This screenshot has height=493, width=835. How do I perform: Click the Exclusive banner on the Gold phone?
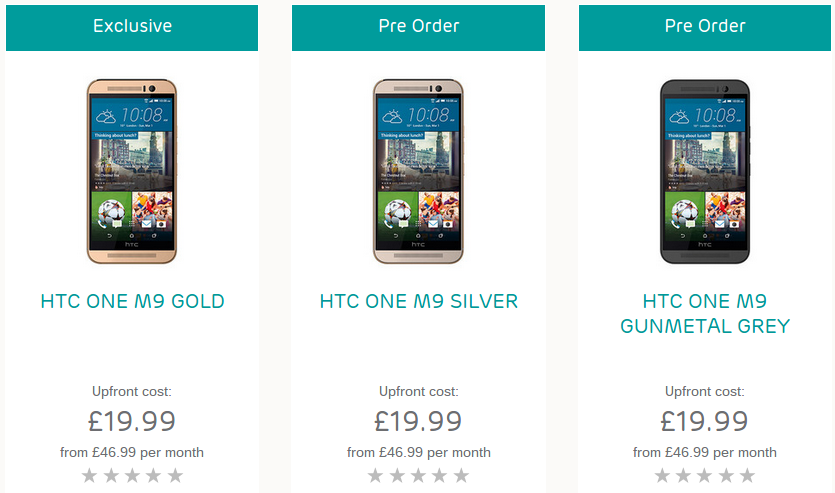click(132, 28)
